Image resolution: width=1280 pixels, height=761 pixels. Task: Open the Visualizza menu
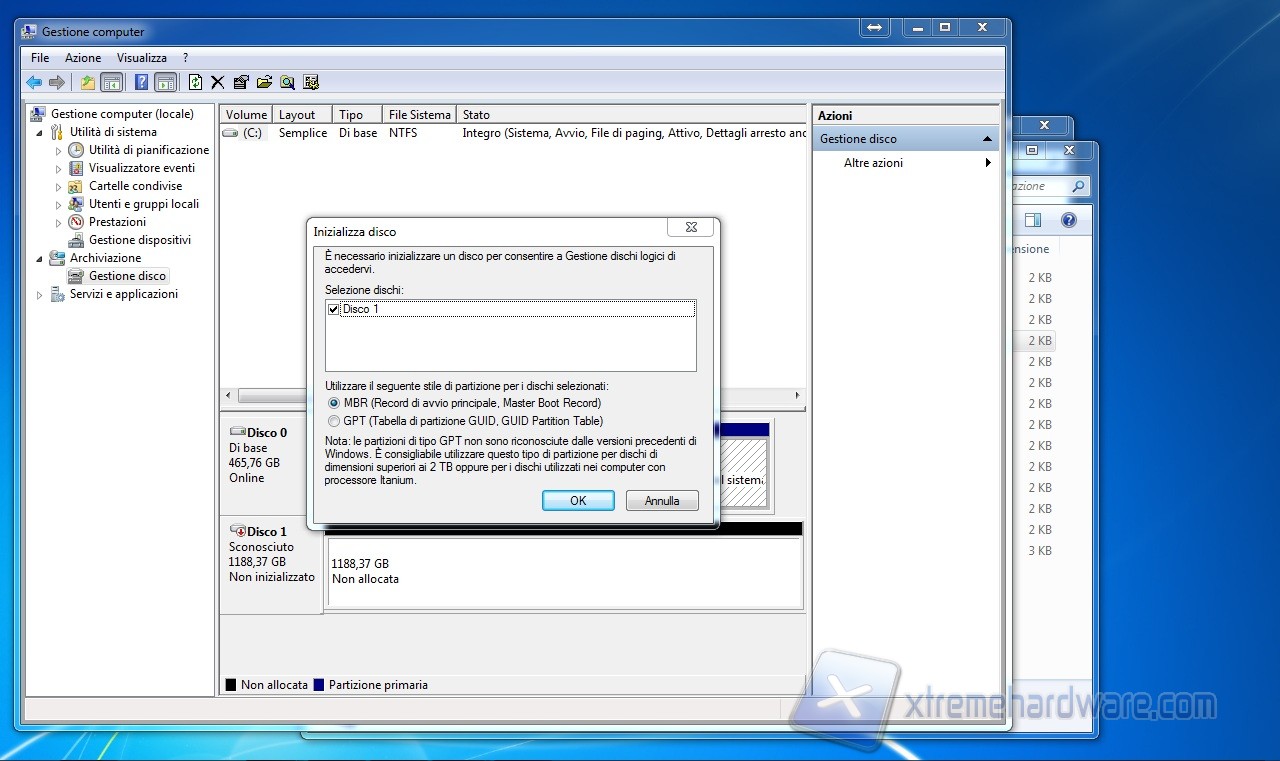click(141, 58)
